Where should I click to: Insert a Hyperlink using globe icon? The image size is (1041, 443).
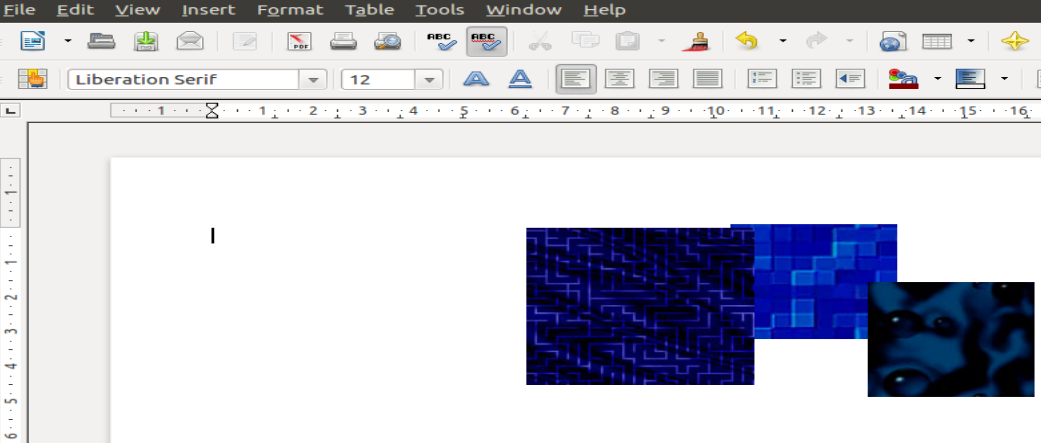(893, 41)
